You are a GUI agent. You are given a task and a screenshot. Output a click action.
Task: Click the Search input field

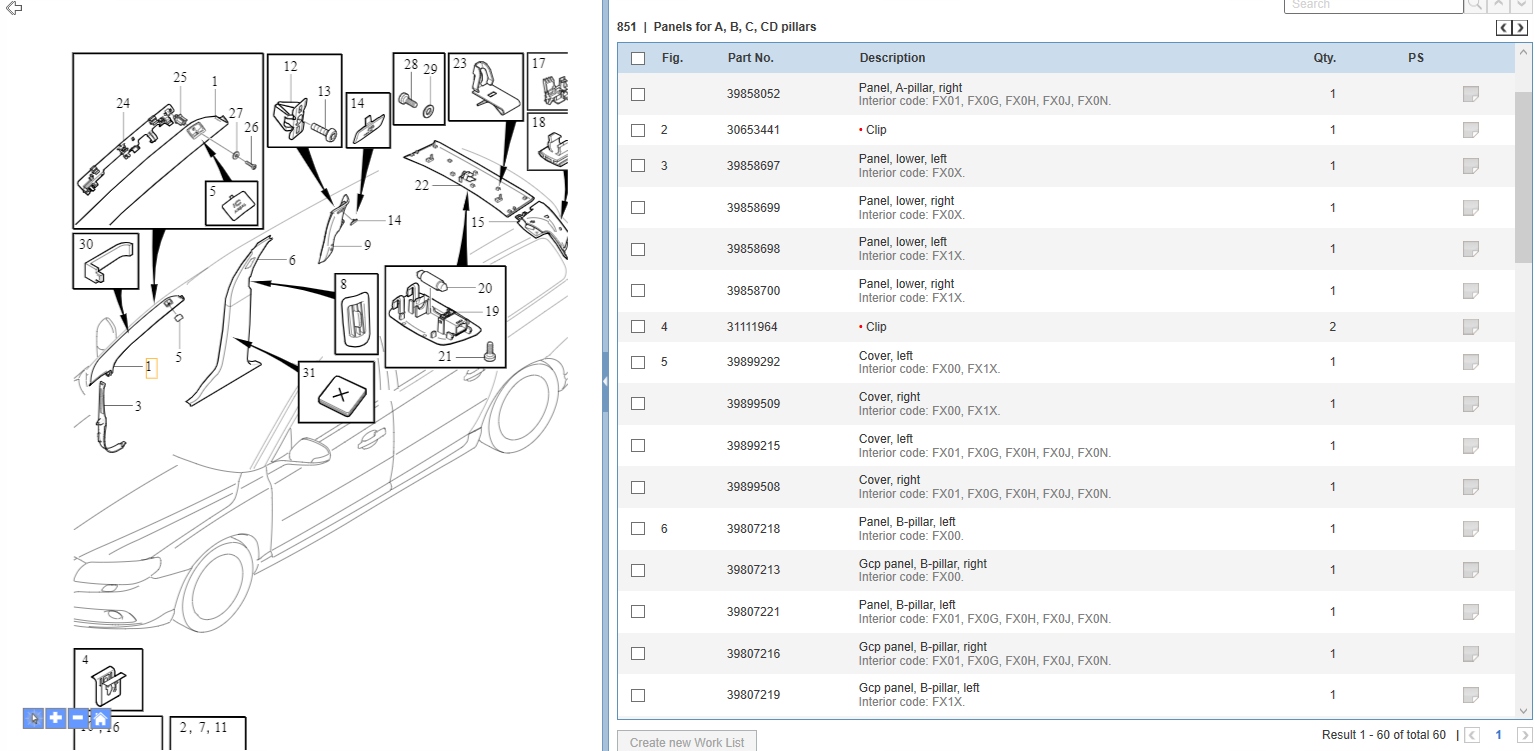pos(1373,6)
